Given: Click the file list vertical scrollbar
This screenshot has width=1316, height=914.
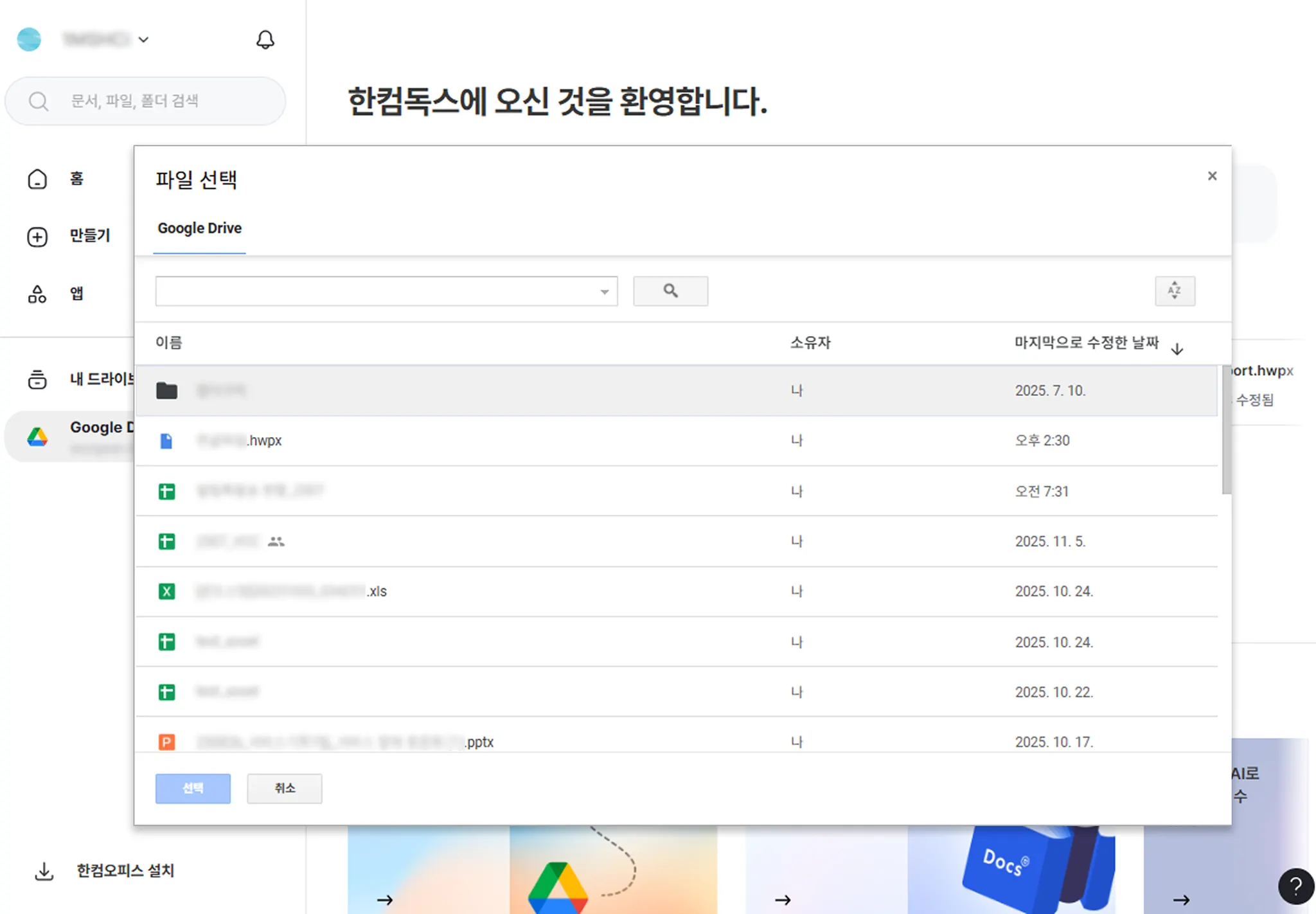Looking at the screenshot, I should tap(1226, 429).
